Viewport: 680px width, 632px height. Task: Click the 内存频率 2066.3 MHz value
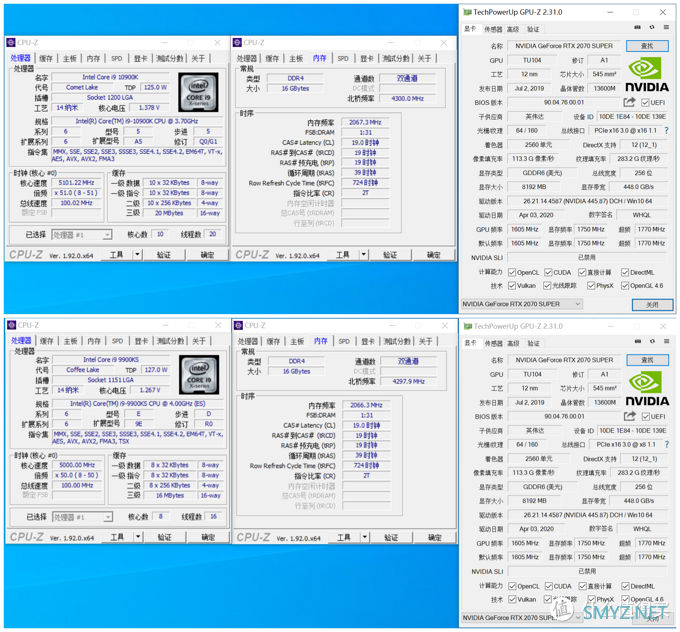click(366, 405)
